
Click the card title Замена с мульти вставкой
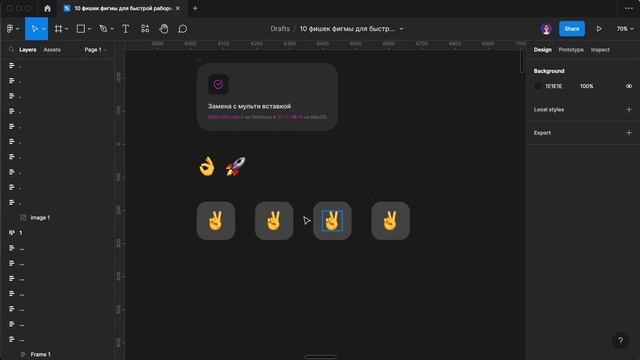coord(249,106)
